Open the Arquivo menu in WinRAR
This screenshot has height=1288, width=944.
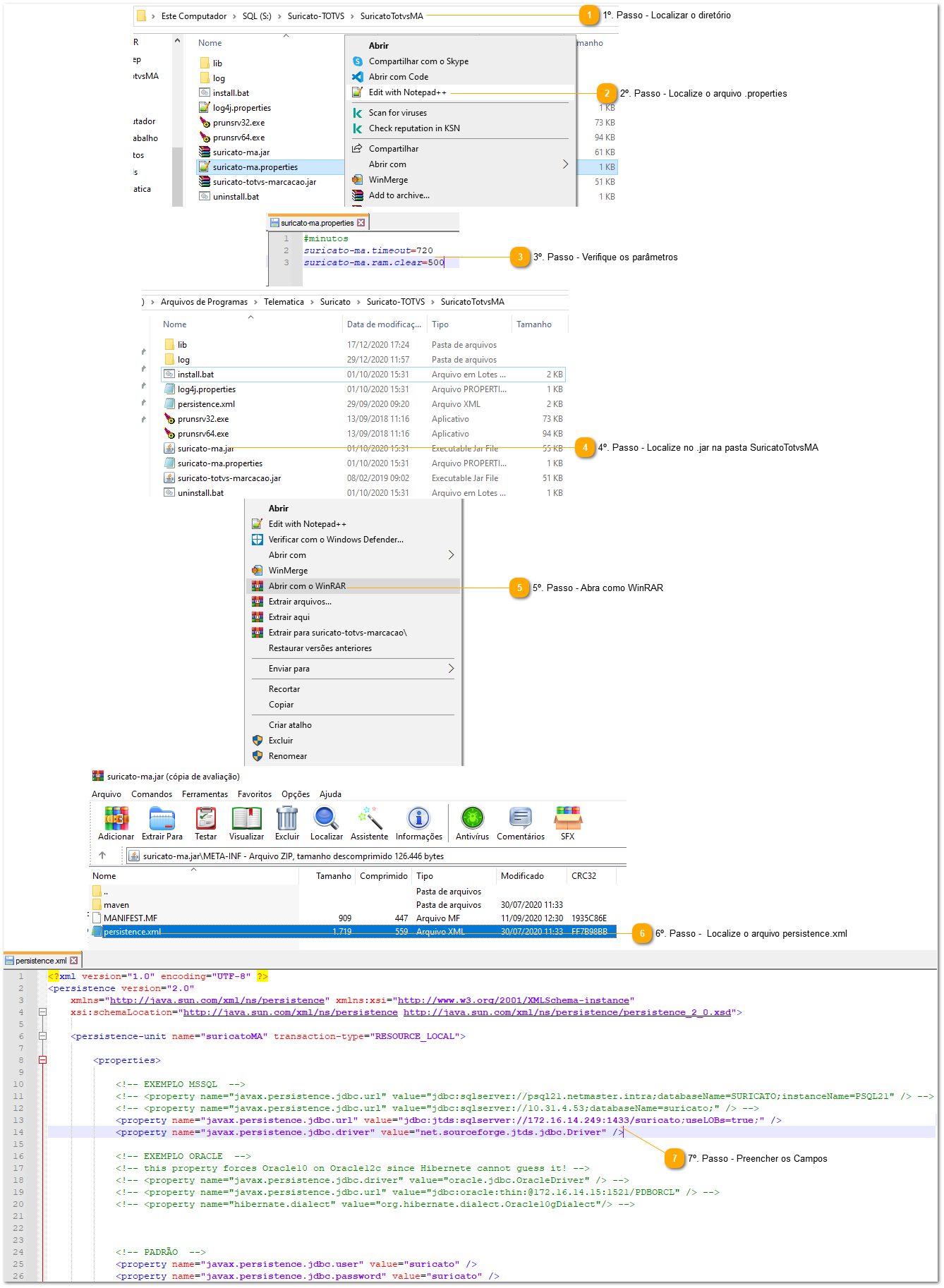[107, 794]
